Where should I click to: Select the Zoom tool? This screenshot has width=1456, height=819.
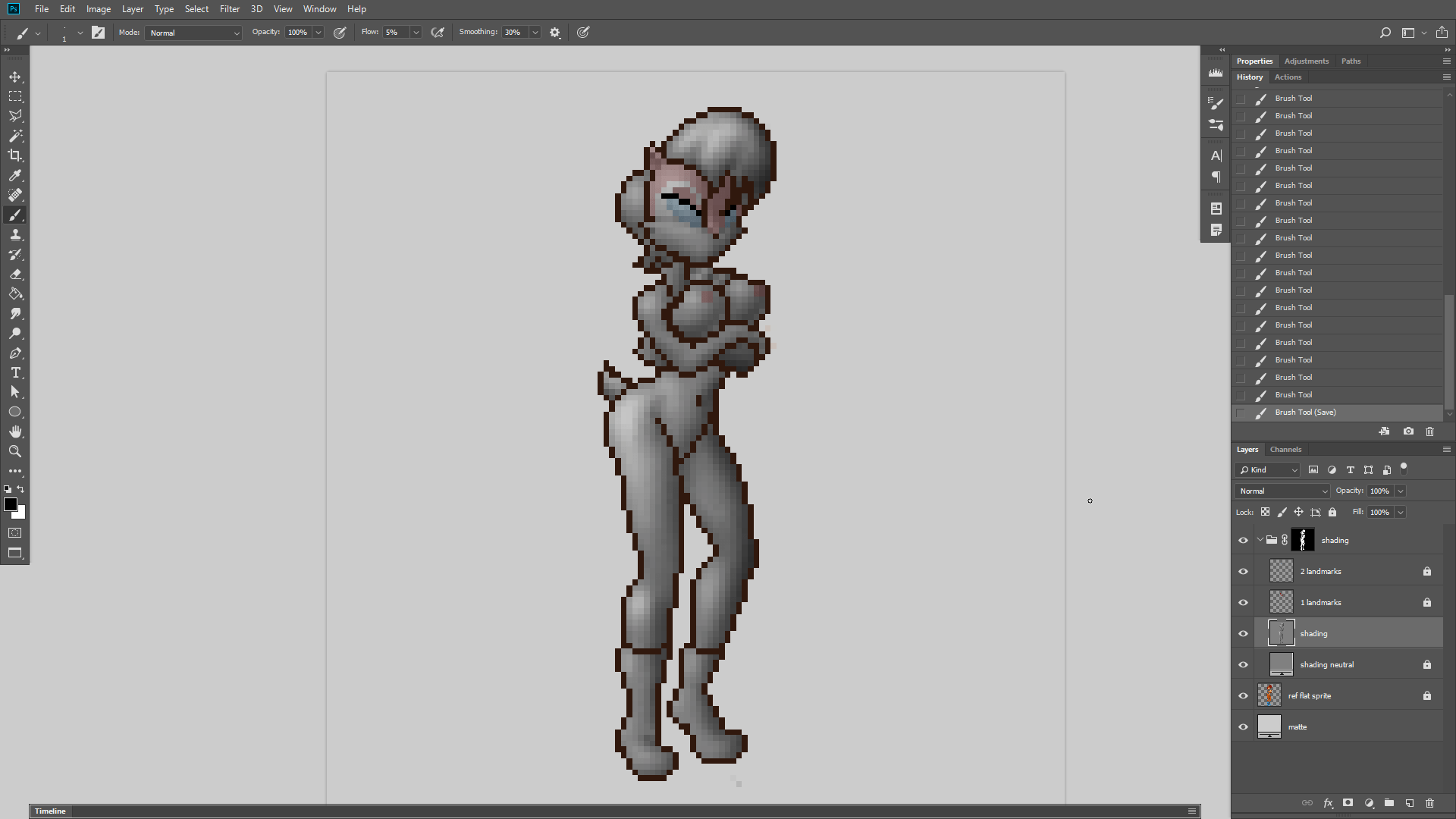15,451
